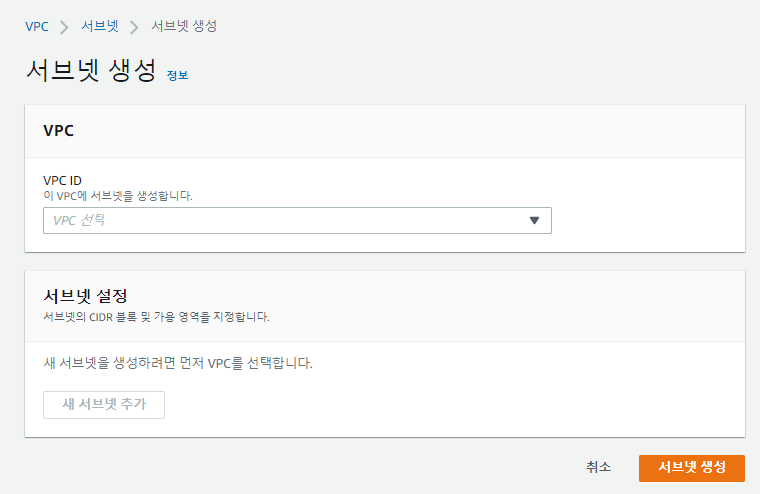760x494 pixels.
Task: Focus the VPC 선택 placeholder text
Action: pos(79,220)
